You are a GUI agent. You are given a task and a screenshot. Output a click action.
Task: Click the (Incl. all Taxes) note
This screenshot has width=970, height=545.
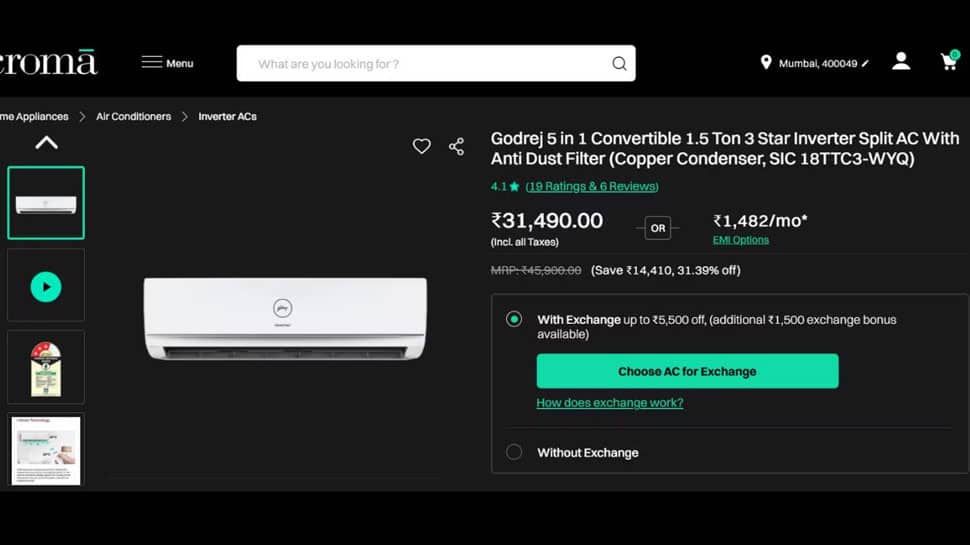pyautogui.click(x=525, y=242)
